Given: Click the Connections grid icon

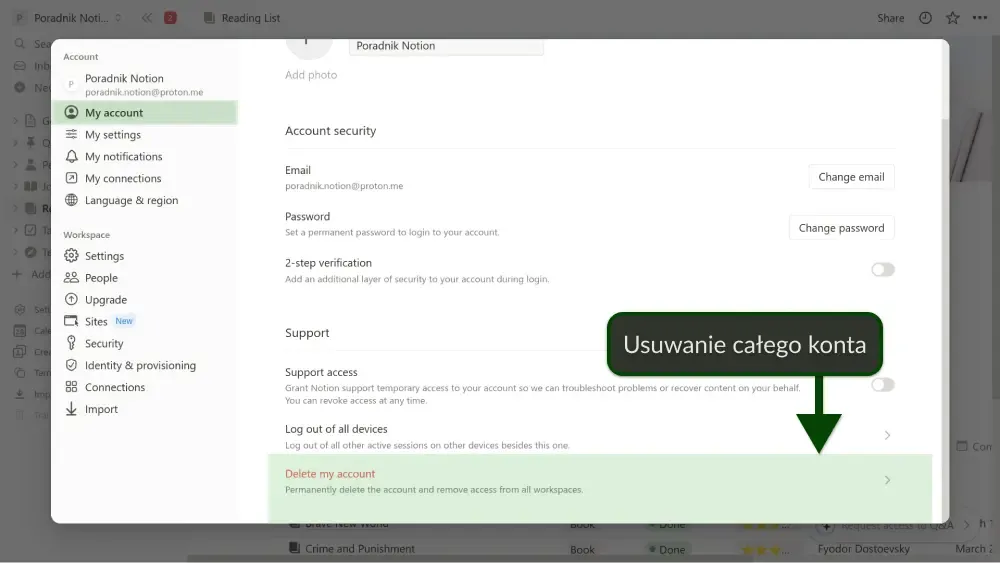Looking at the screenshot, I should [71, 387].
